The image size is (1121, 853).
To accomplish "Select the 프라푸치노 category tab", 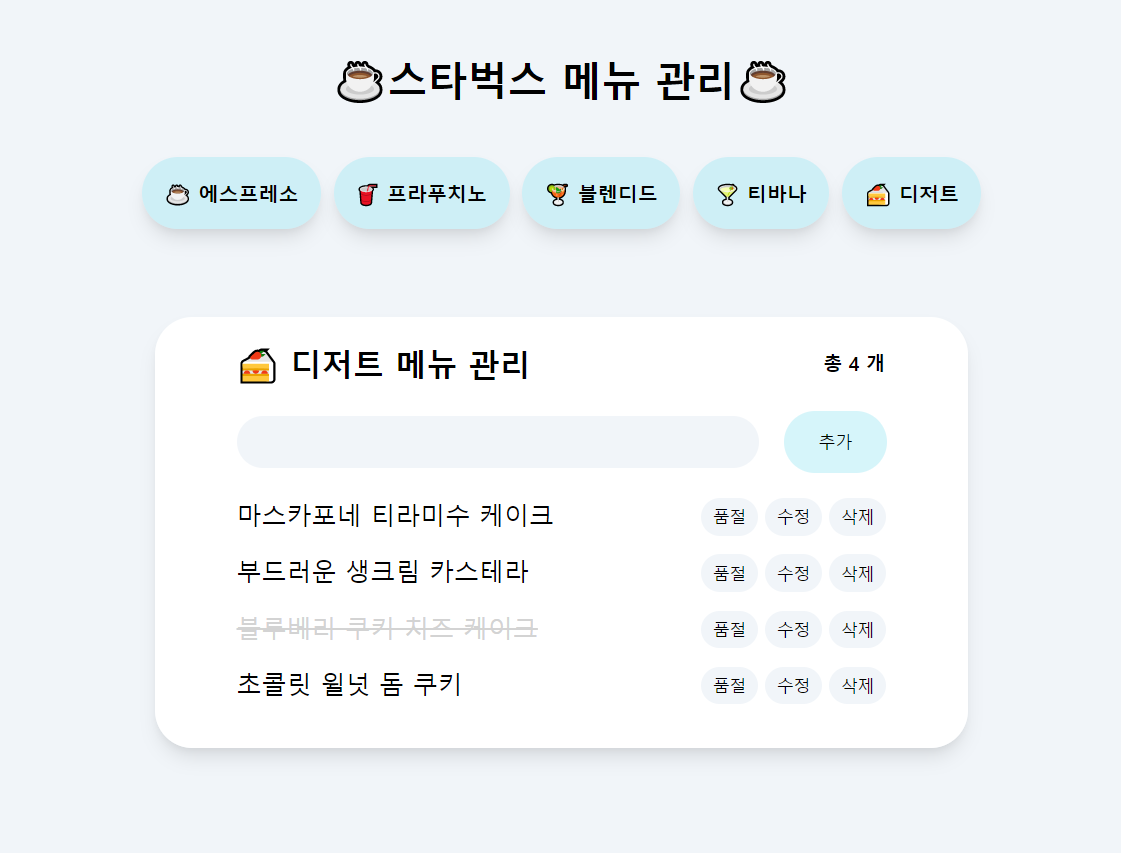I will click(x=422, y=193).
